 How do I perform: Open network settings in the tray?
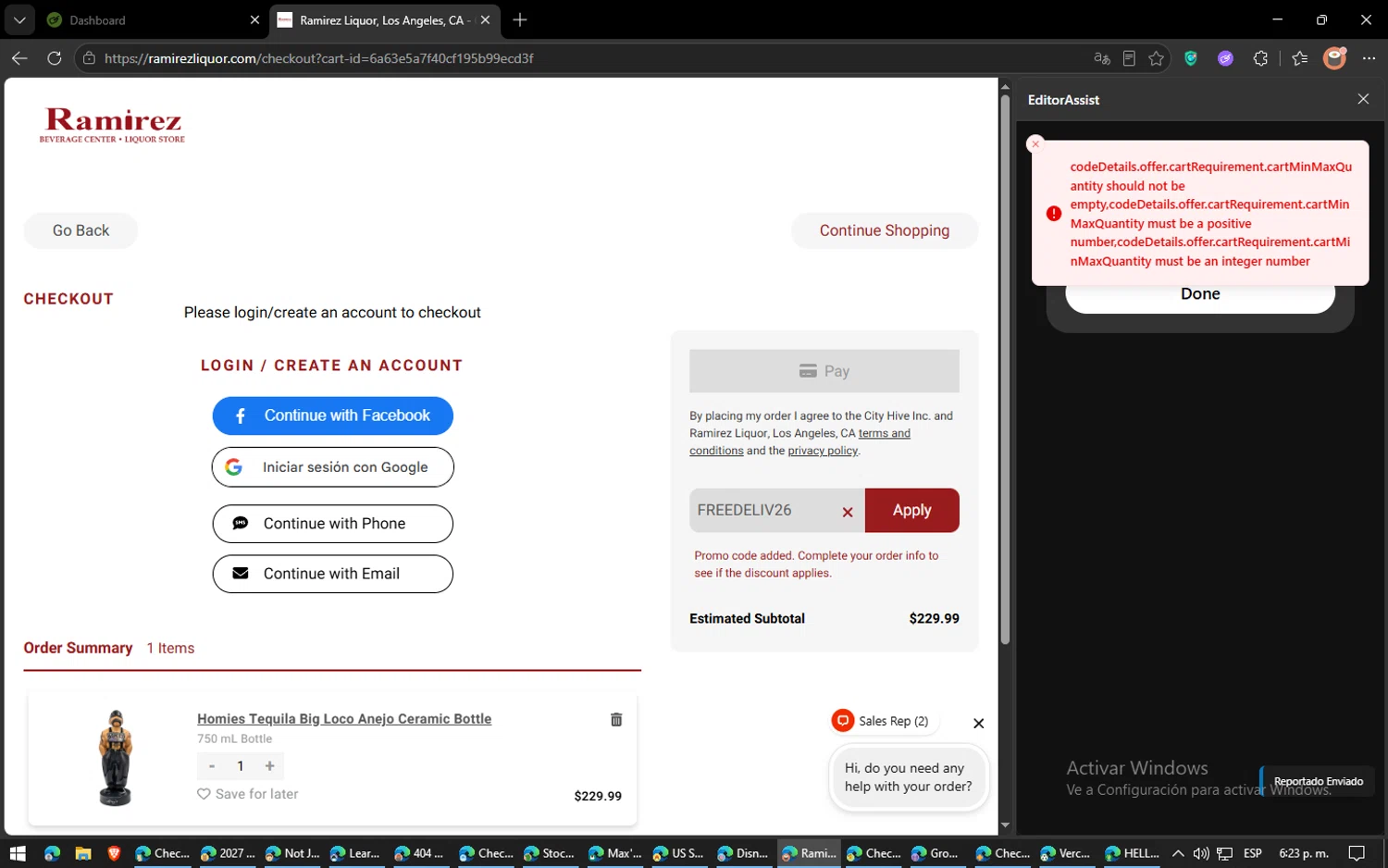[x=1225, y=853]
